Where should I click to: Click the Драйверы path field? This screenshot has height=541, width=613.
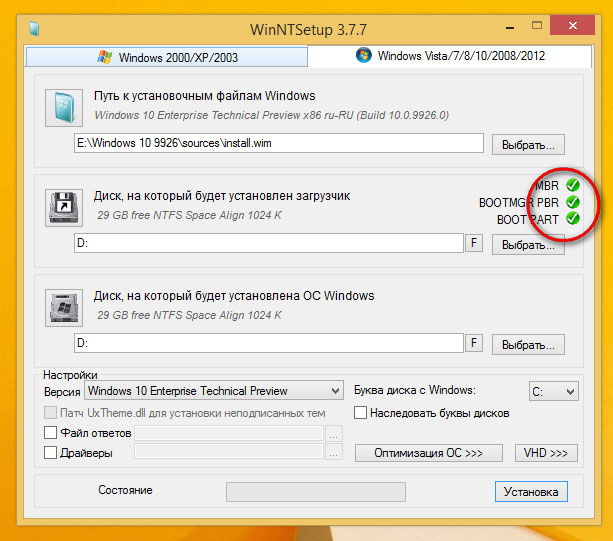(x=229, y=451)
